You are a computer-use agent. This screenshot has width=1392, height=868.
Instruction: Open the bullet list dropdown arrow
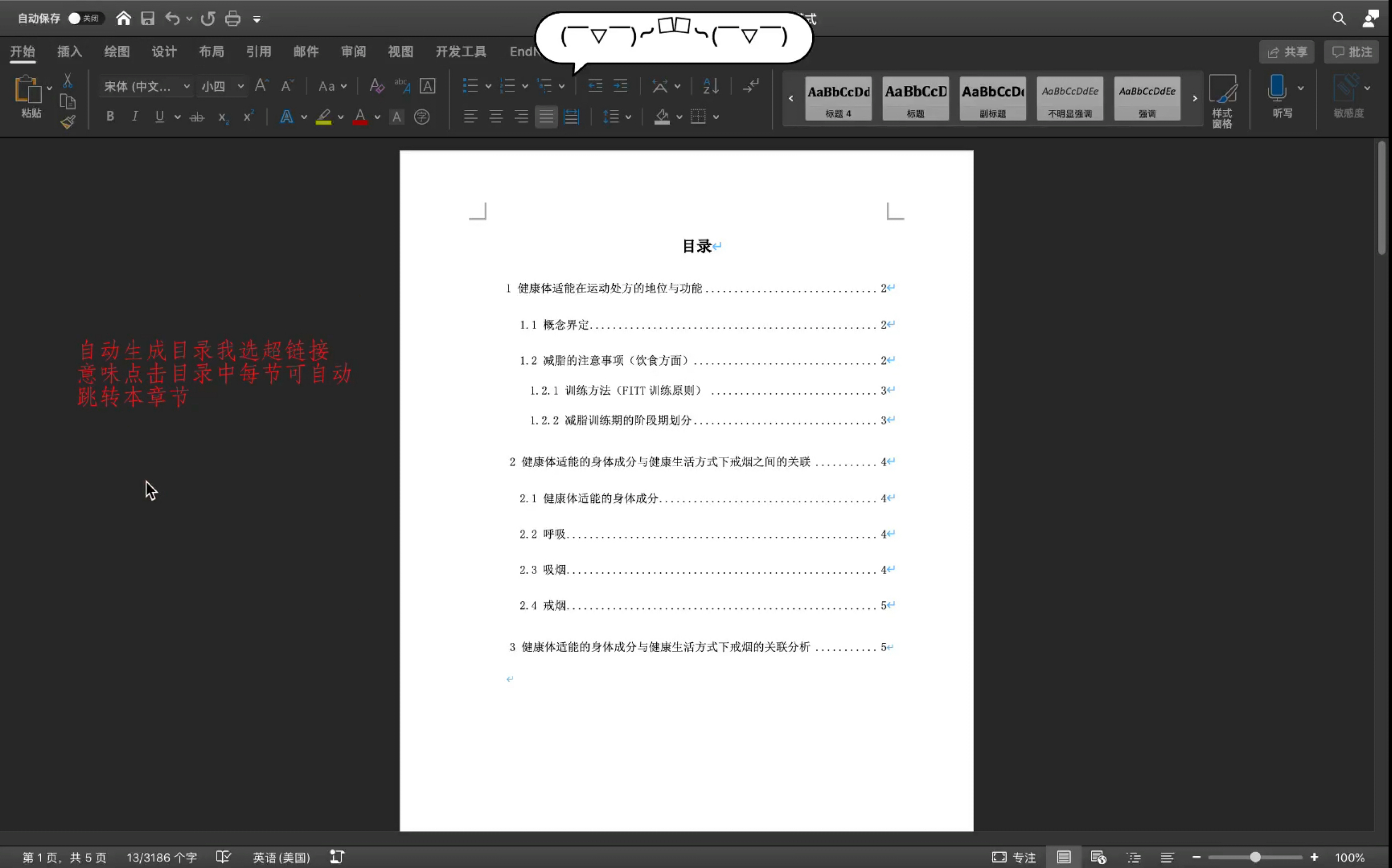(488, 86)
